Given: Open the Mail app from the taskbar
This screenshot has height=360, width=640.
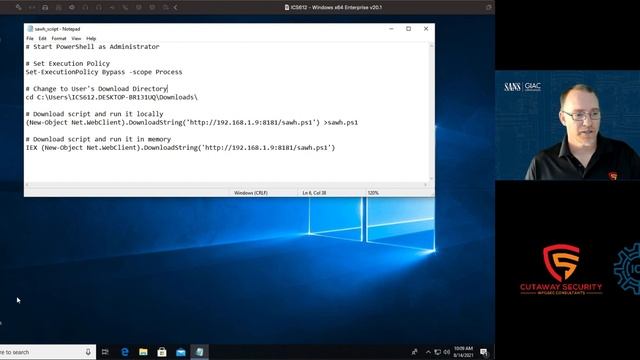Looking at the screenshot, I should pos(181,352).
